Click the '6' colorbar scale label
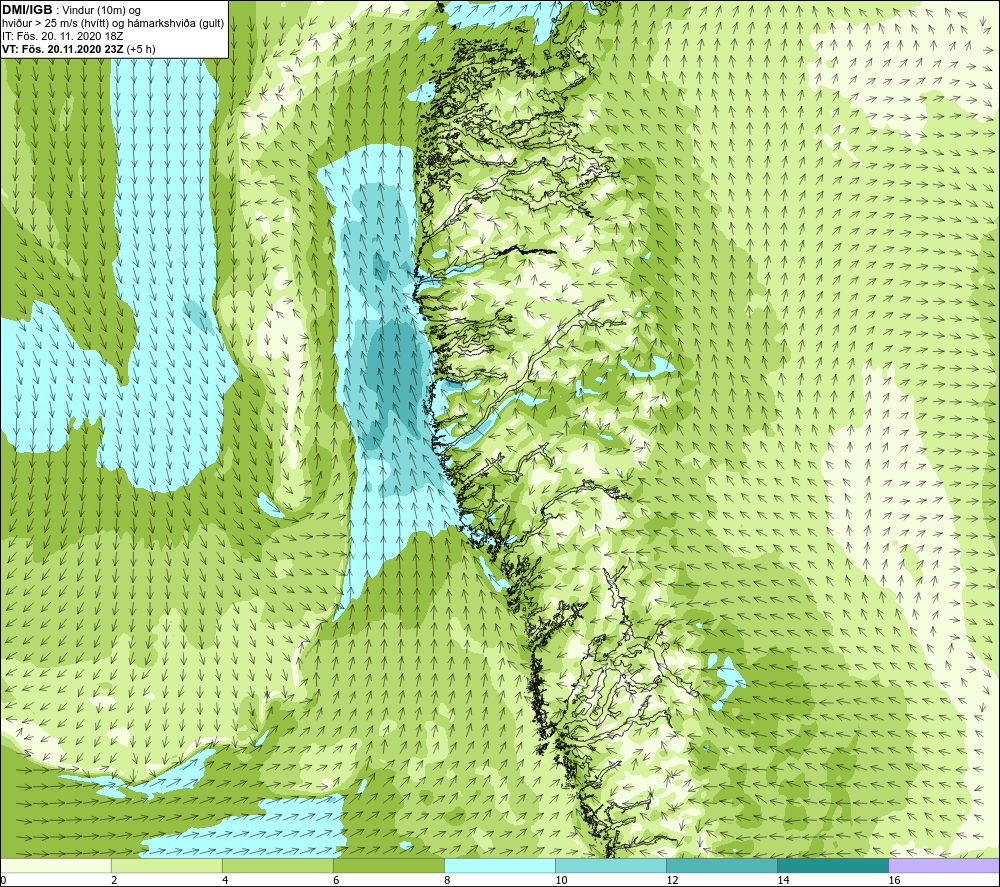 pos(336,881)
